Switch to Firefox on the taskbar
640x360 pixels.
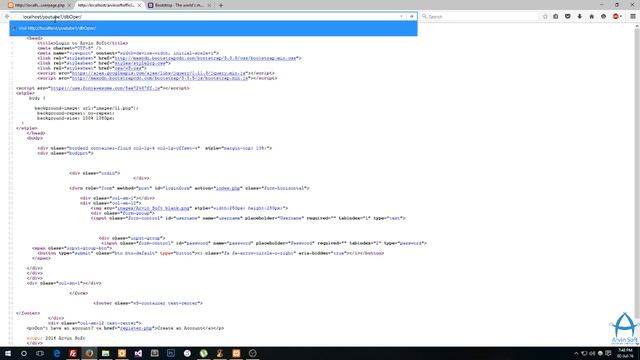(x=89, y=353)
